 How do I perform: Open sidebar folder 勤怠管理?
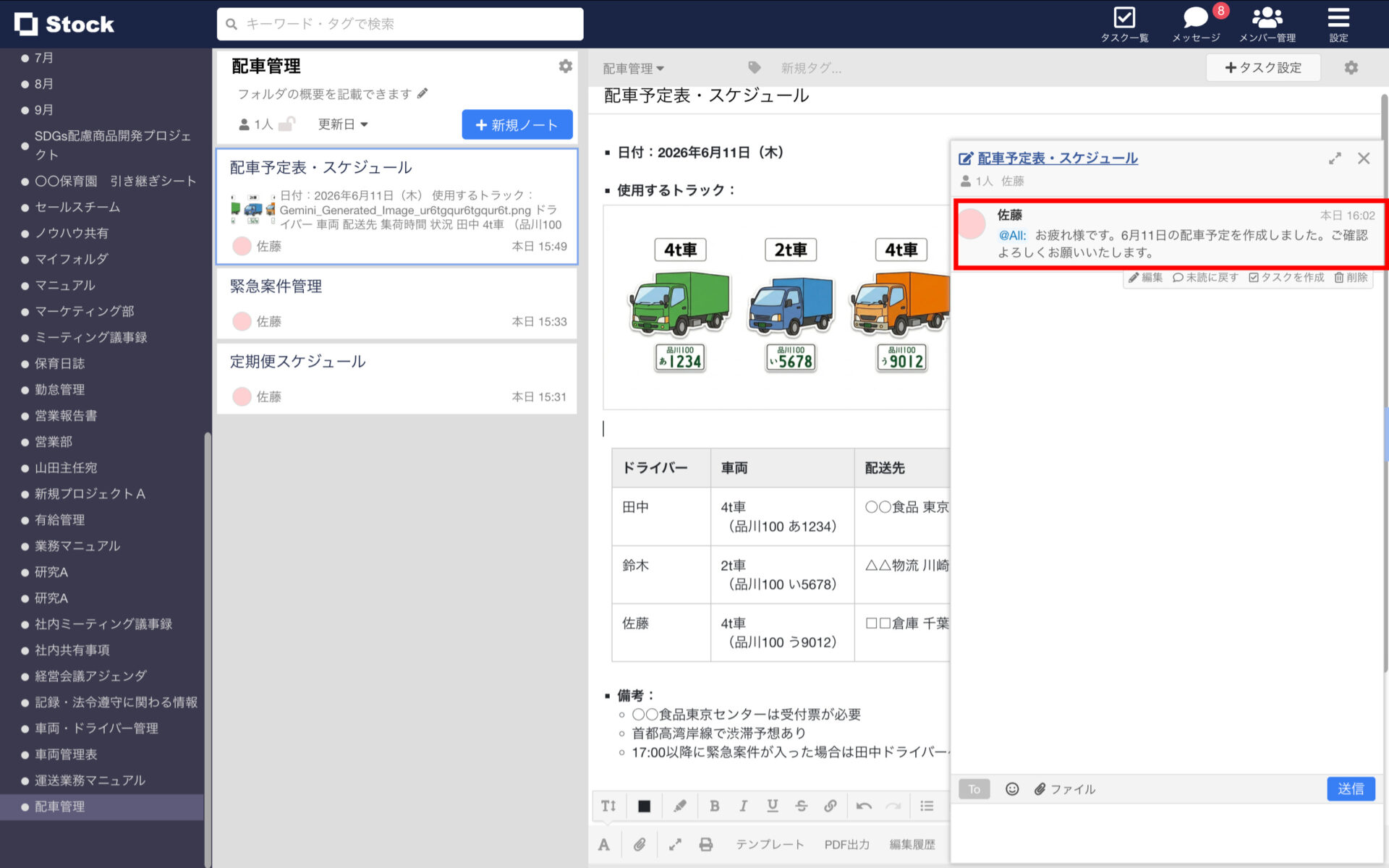tap(60, 389)
